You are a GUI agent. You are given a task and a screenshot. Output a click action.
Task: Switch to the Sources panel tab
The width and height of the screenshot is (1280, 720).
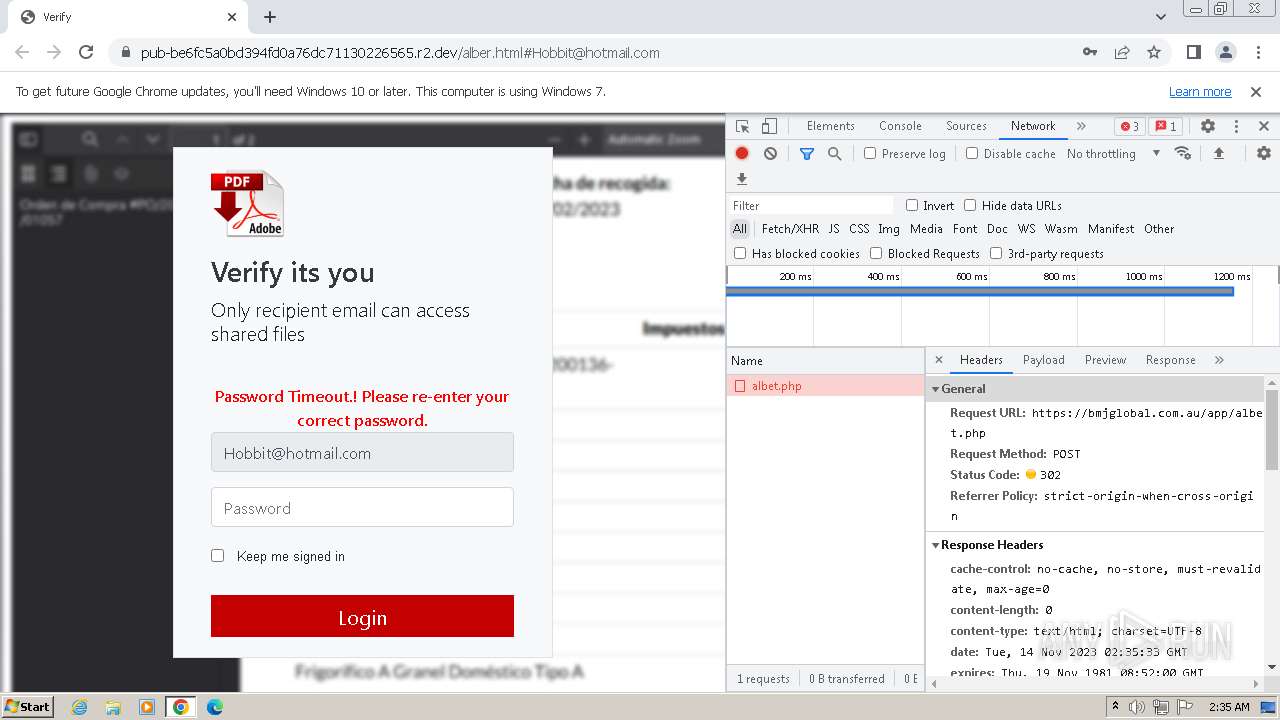(x=966, y=126)
